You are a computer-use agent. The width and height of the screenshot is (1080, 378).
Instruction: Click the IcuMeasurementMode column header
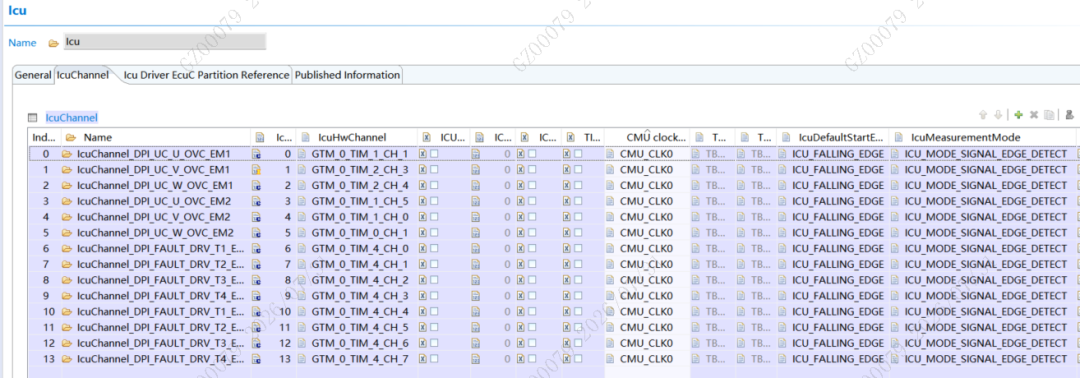[982, 137]
